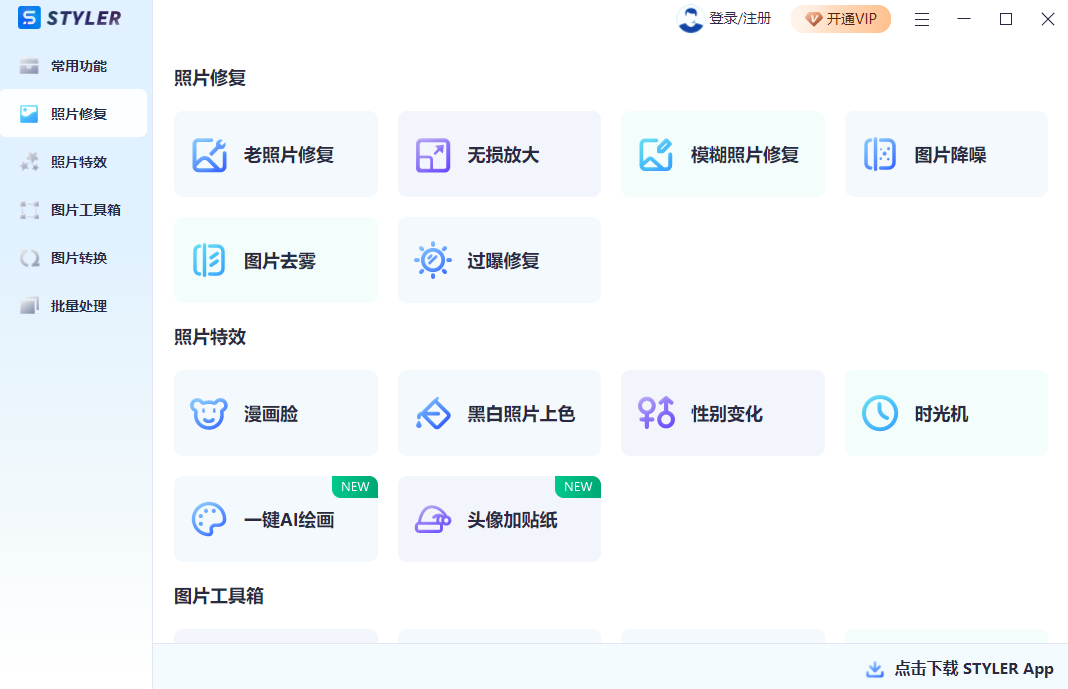Launch the 图片降噪 noise reduction tool
Screen dimensions: 1068x689
945,154
